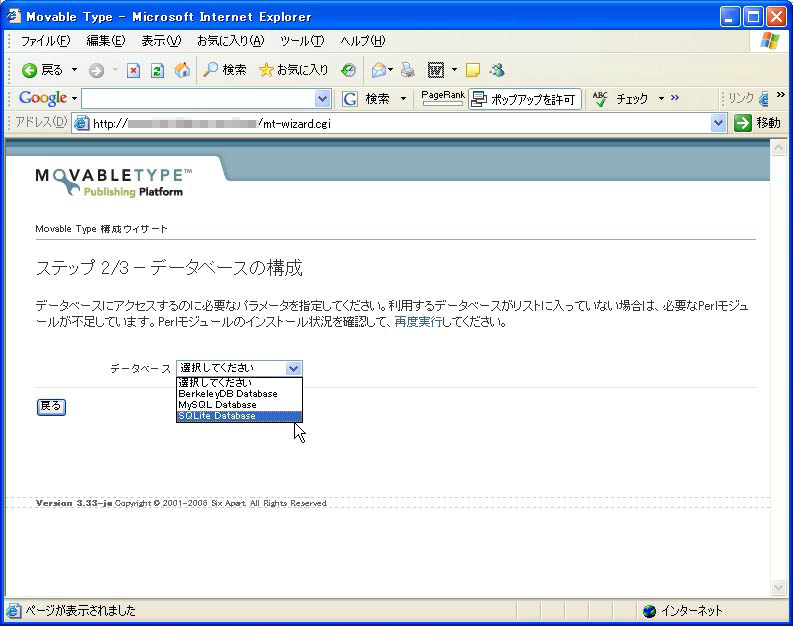The height and width of the screenshot is (626, 793).
Task: Click ポップアップを許可 button
Action: 524,99
